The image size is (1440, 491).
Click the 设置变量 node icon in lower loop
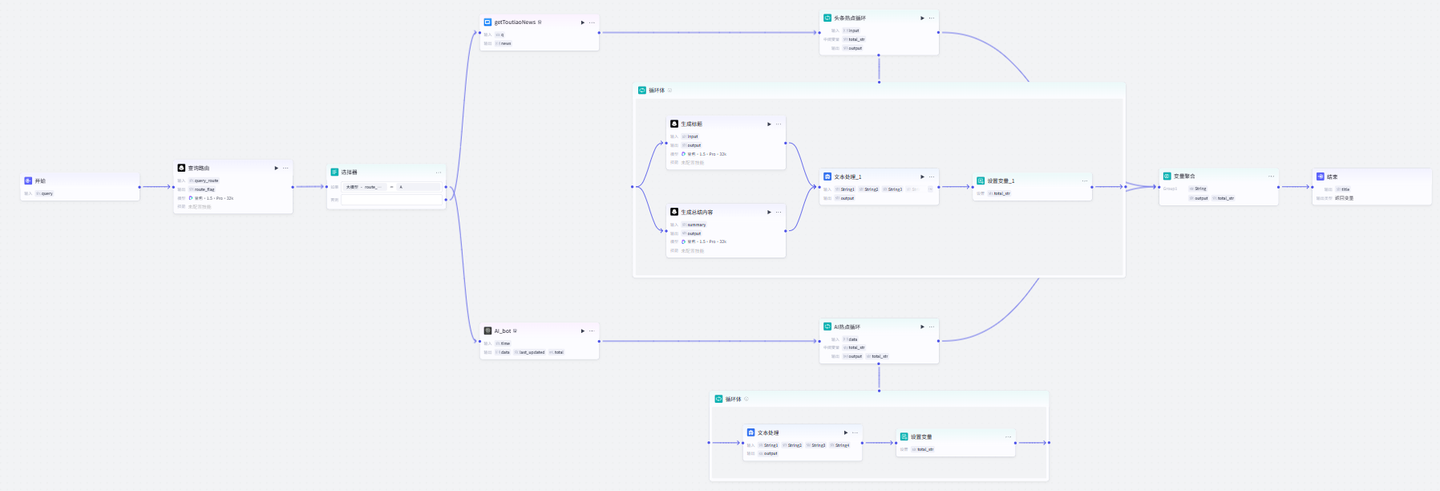[x=904, y=437]
